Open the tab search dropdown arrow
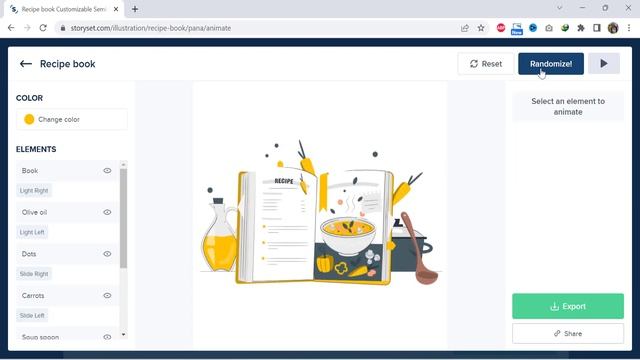Image resolution: width=640 pixels, height=360 pixels. click(x=560, y=8)
